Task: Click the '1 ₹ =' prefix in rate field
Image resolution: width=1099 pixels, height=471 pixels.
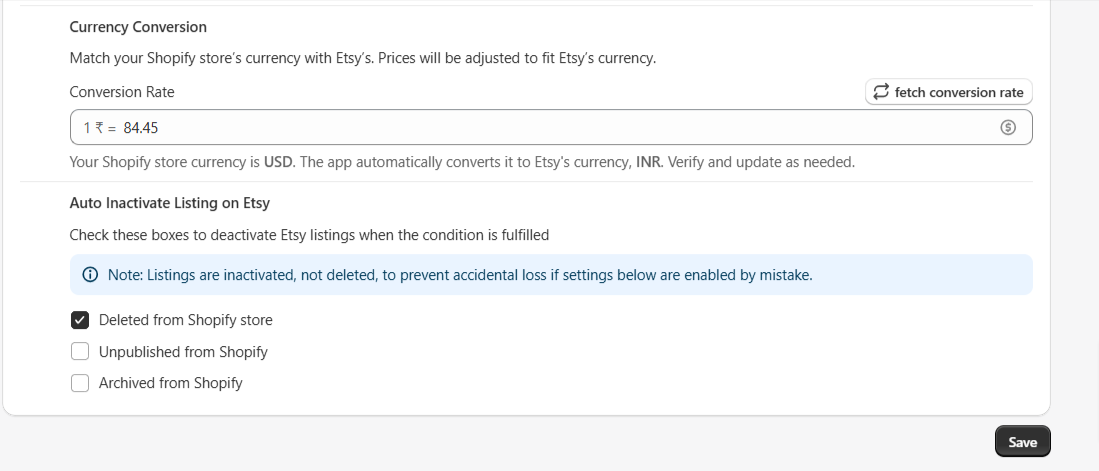Action: pos(100,128)
